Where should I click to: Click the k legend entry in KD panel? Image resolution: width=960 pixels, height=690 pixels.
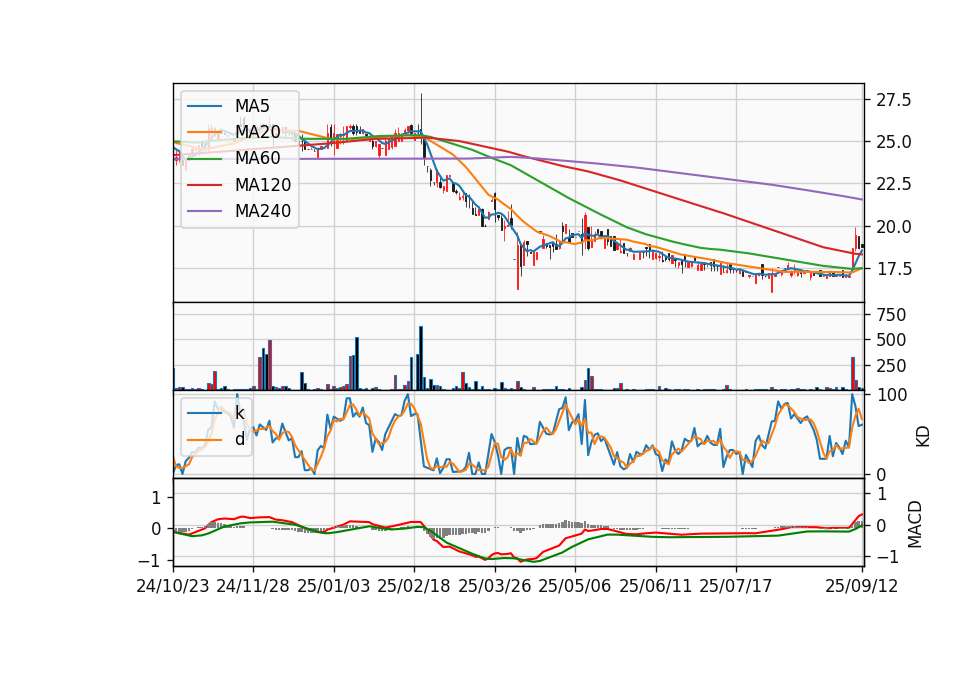pyautogui.click(x=239, y=413)
